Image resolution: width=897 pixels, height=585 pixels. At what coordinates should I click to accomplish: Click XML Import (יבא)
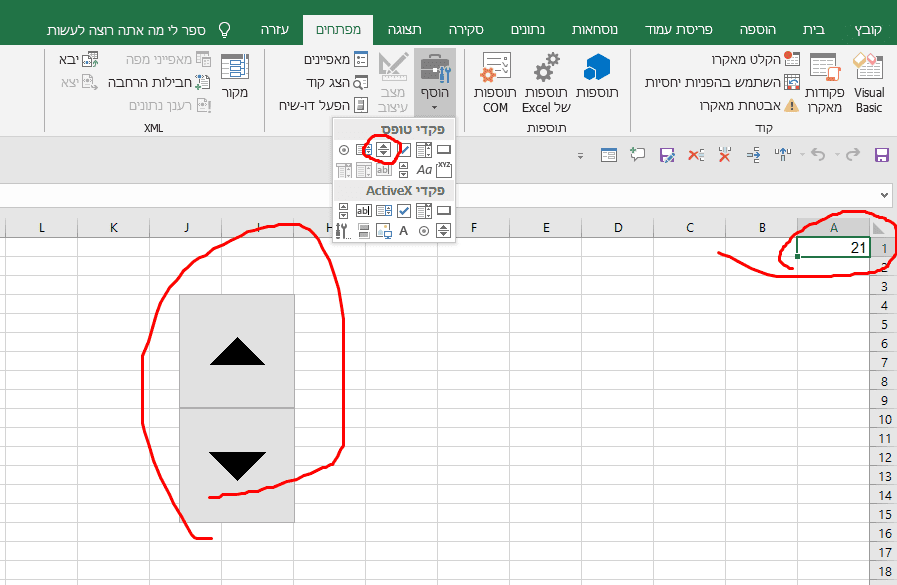(x=78, y=59)
